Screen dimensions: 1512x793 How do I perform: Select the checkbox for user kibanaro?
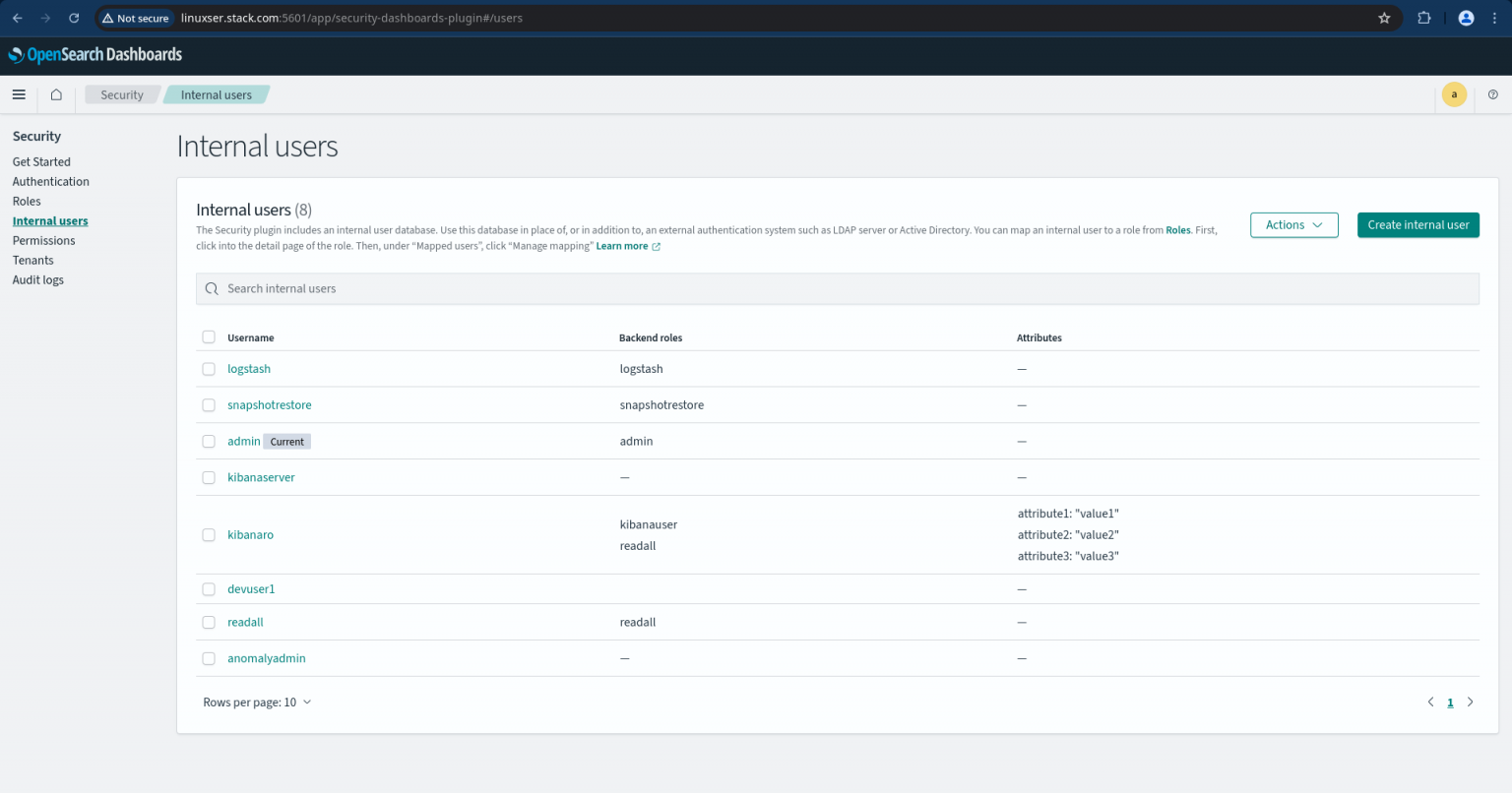tap(209, 534)
